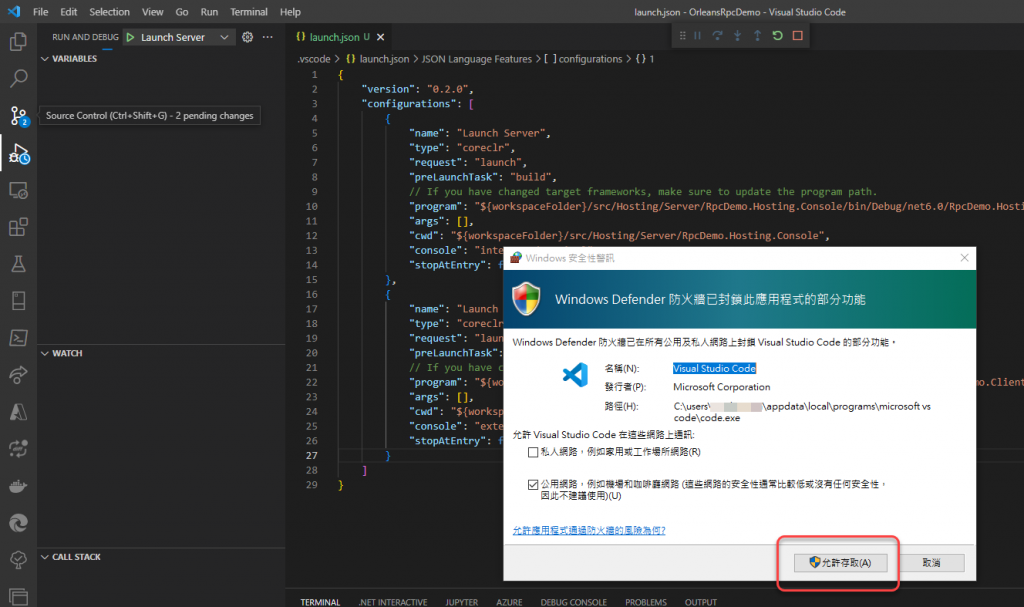Close the launch.json editor tab
The height and width of the screenshot is (607, 1024).
point(381,37)
